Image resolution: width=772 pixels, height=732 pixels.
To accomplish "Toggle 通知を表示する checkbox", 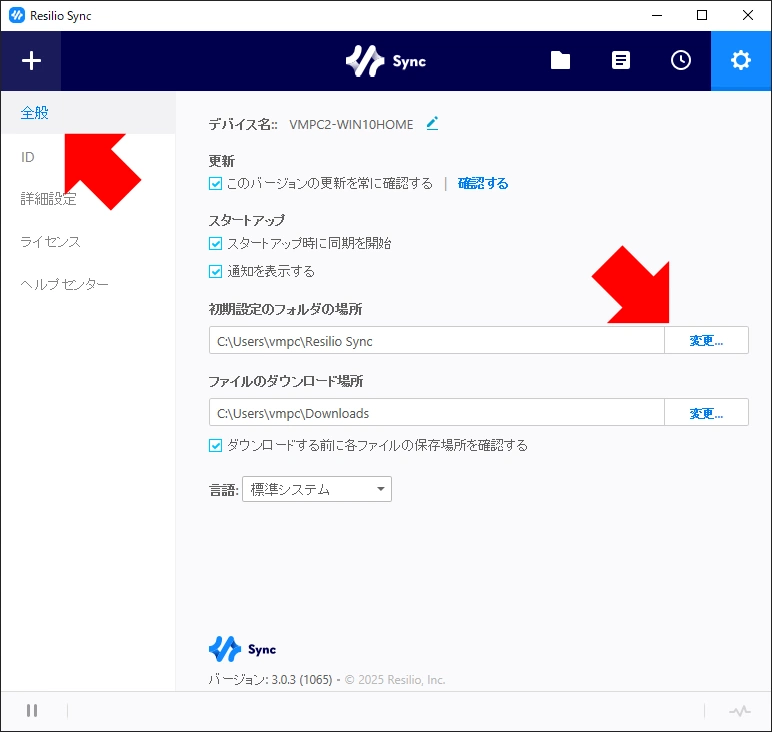I will point(215,271).
